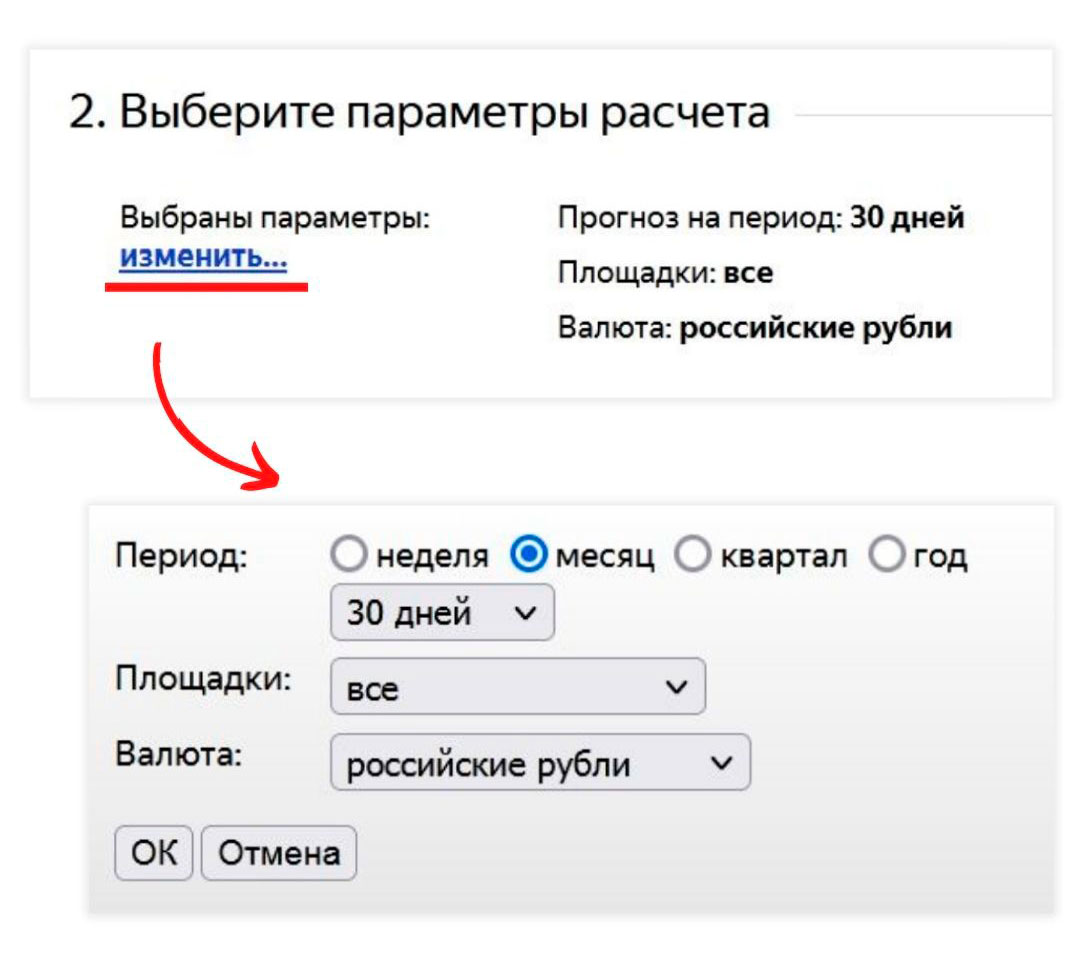
Task: Click the Валюта: российские рубли summary text
Action: (x=755, y=328)
